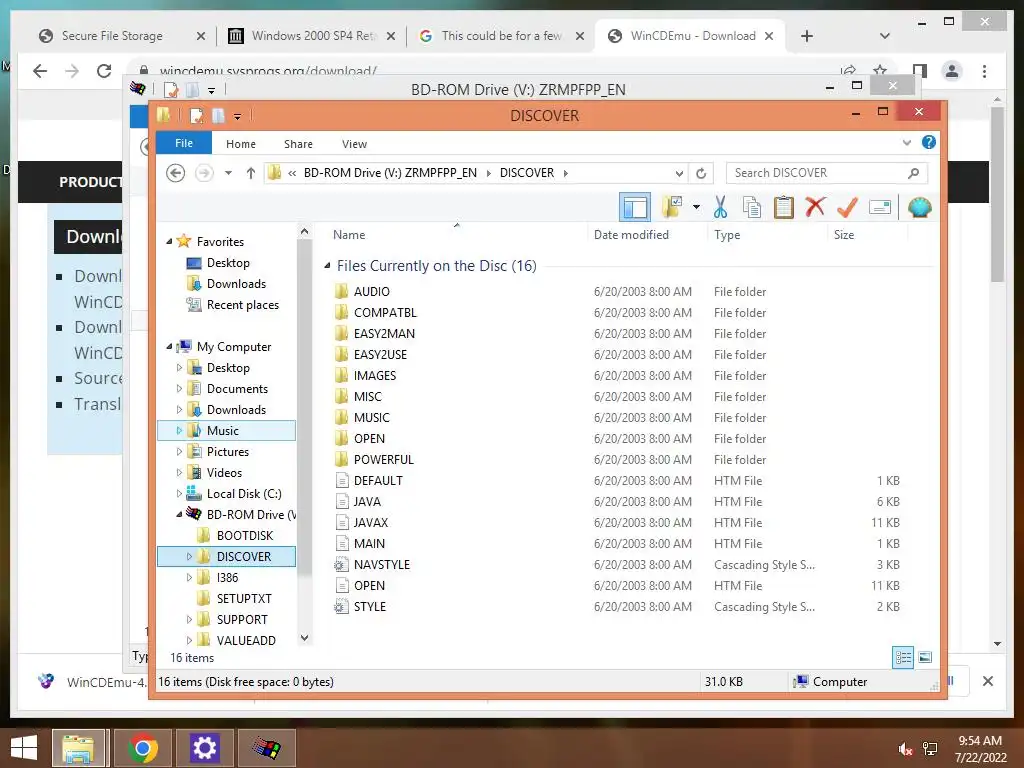Reload the Chrome page
Screen dimensions: 1024x768
tap(104, 71)
